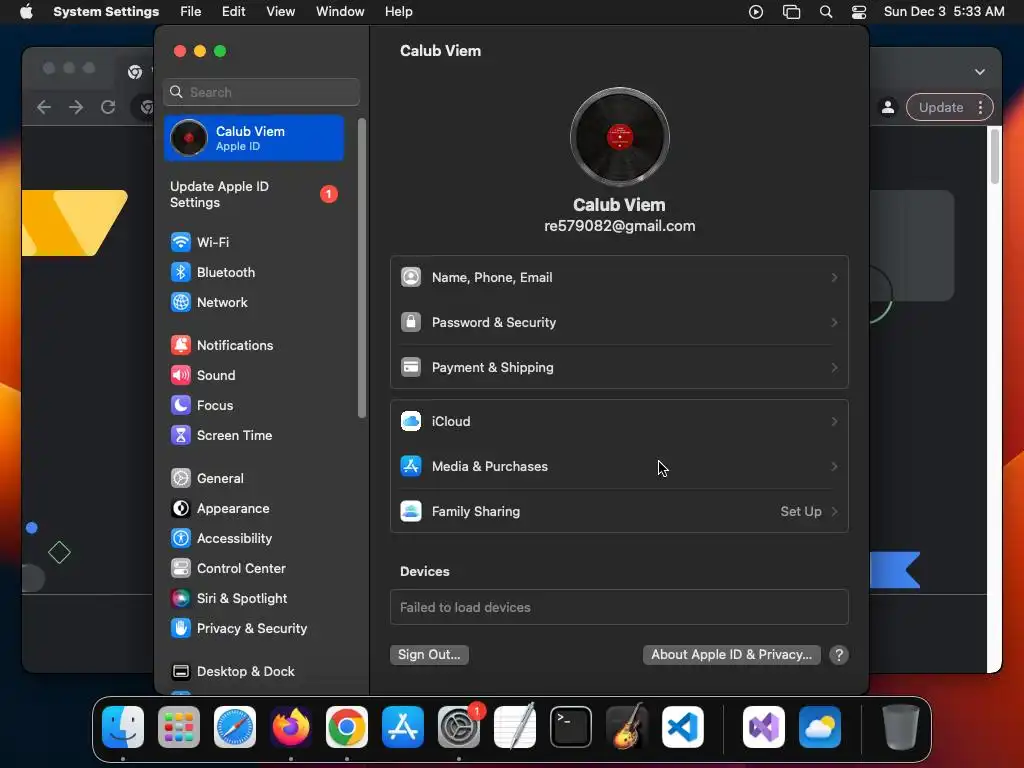This screenshot has width=1024, height=768.
Task: Click the question mark help button
Action: pos(839,655)
